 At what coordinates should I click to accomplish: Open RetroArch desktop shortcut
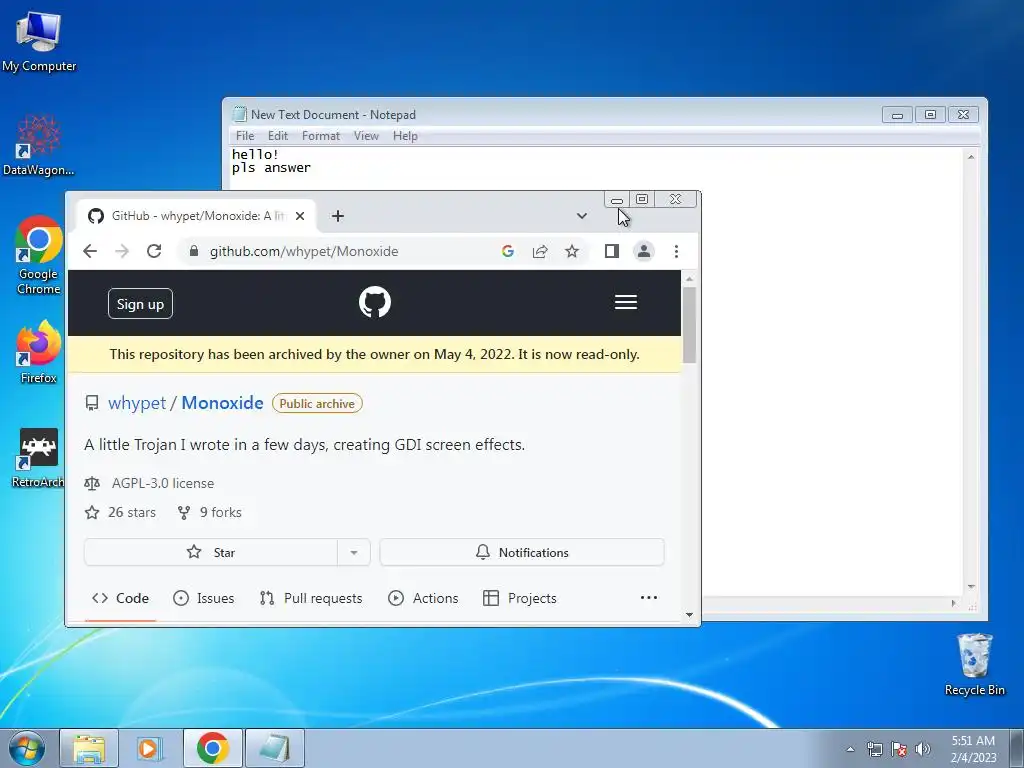point(39,457)
